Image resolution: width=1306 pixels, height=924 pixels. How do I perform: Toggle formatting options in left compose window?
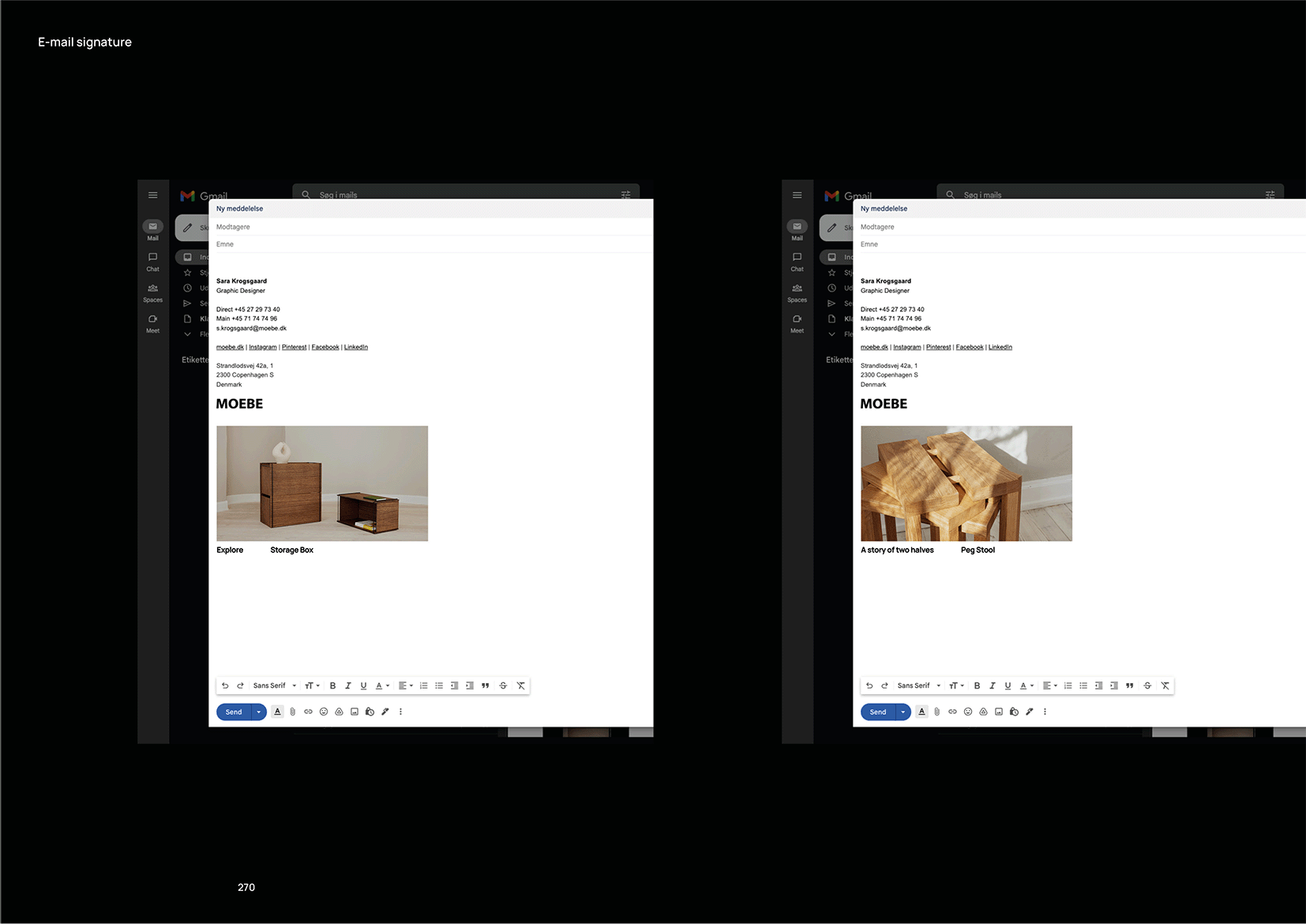click(277, 712)
